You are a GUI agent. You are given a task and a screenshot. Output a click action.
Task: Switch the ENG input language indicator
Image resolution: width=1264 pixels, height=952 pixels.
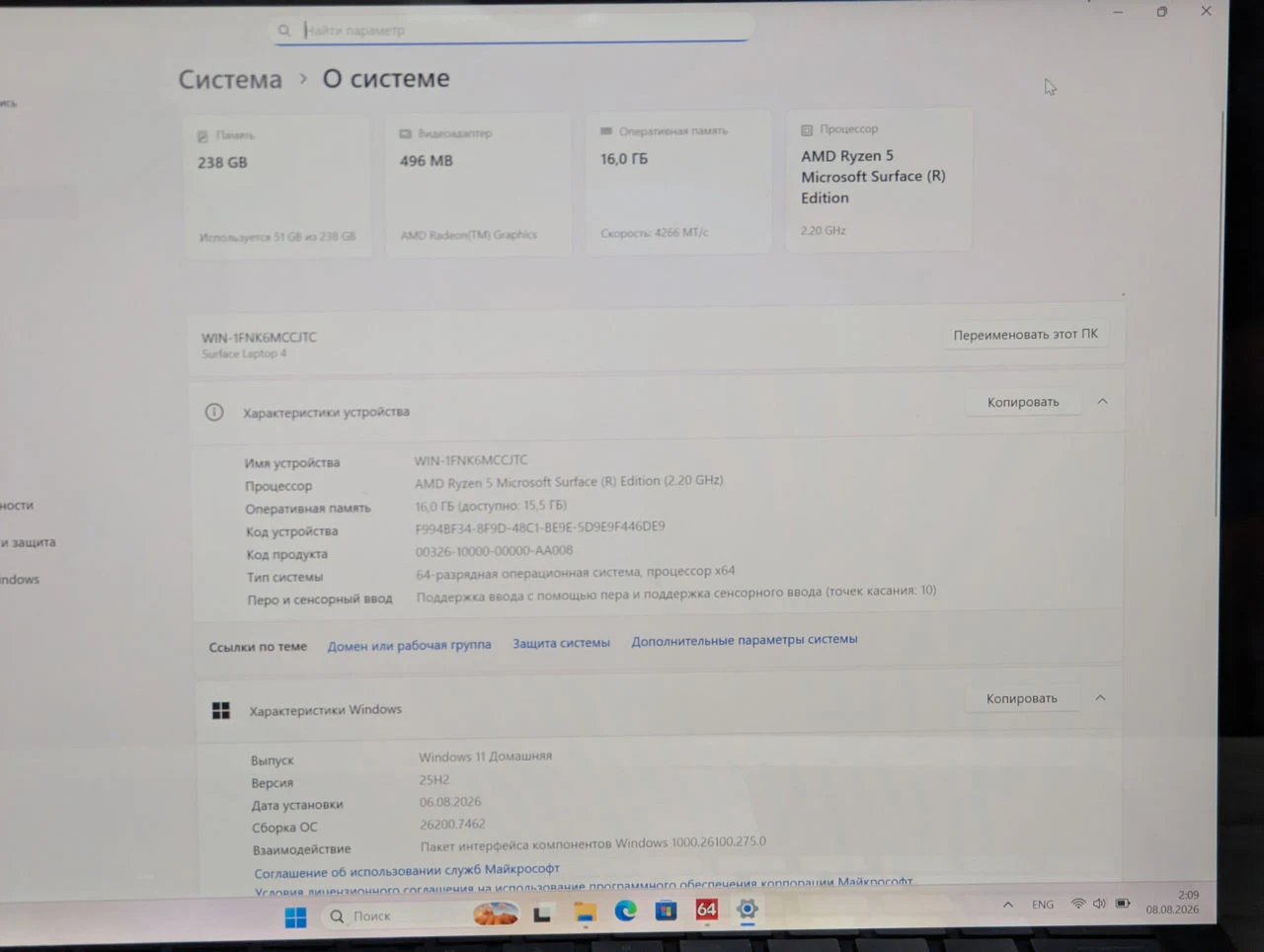1043,905
